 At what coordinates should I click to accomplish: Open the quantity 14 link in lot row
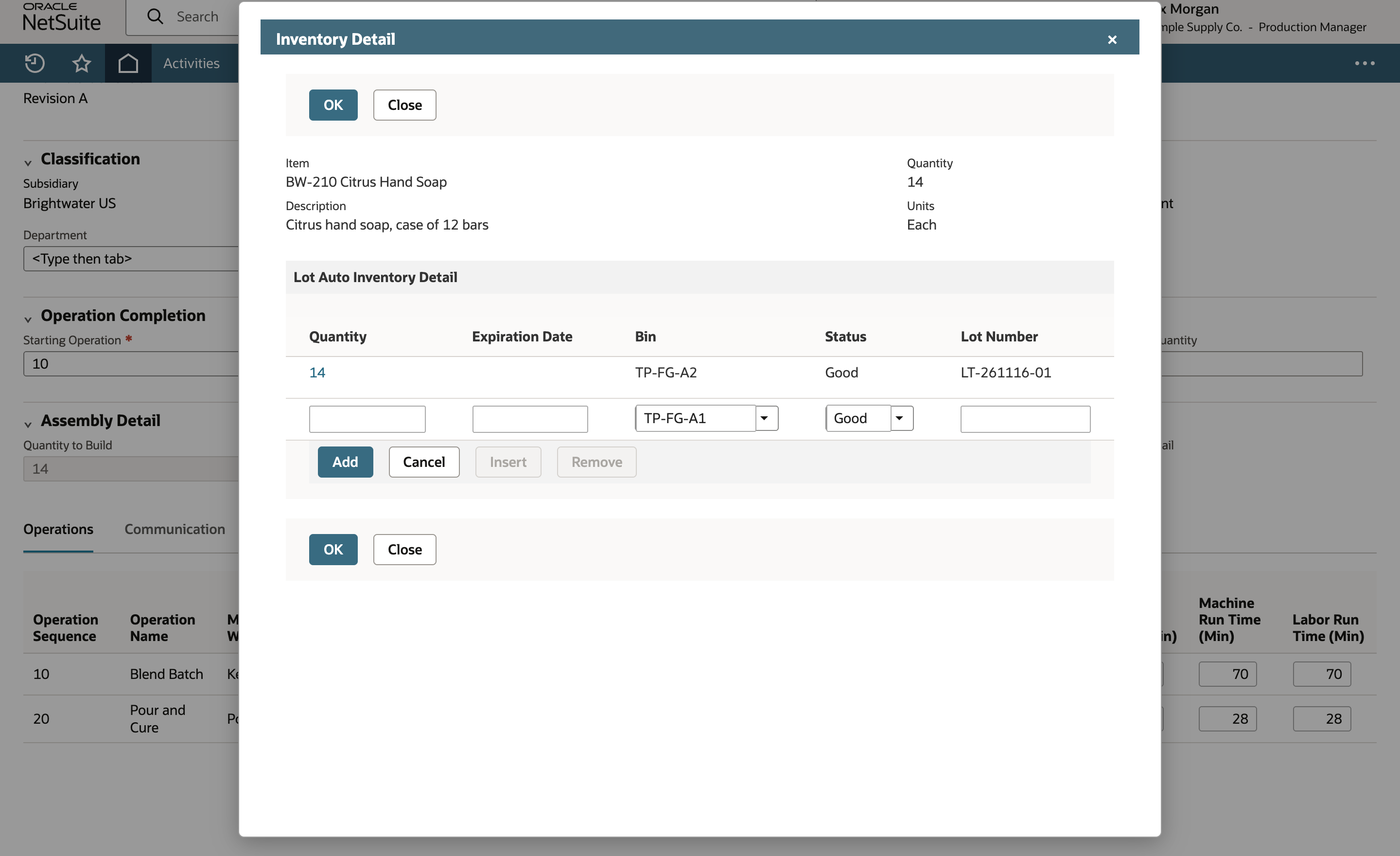click(x=317, y=372)
